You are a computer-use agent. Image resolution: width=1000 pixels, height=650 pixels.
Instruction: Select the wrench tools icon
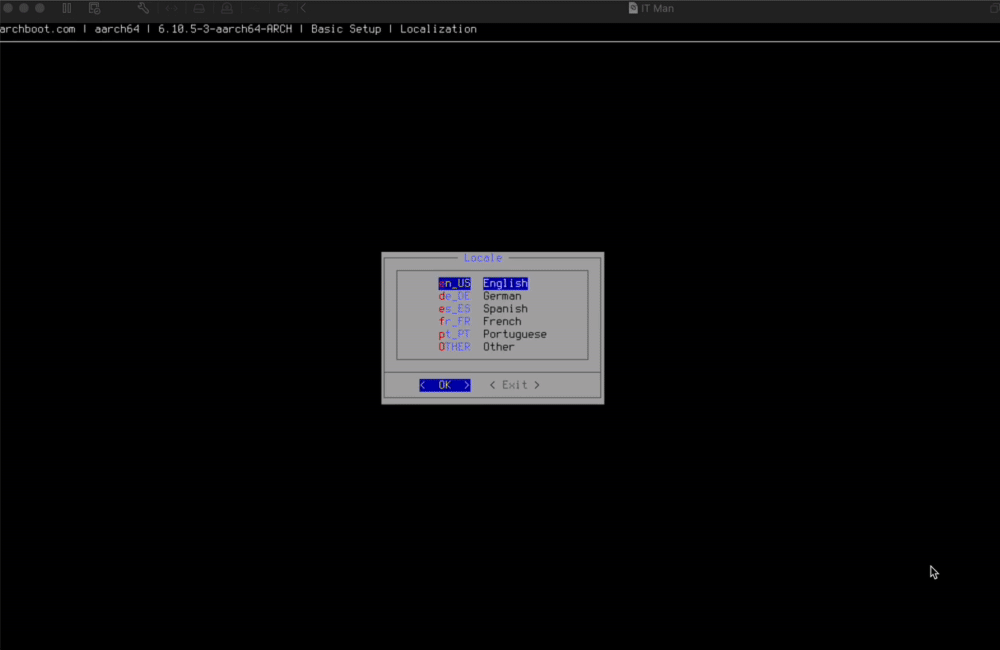pyautogui.click(x=143, y=7)
